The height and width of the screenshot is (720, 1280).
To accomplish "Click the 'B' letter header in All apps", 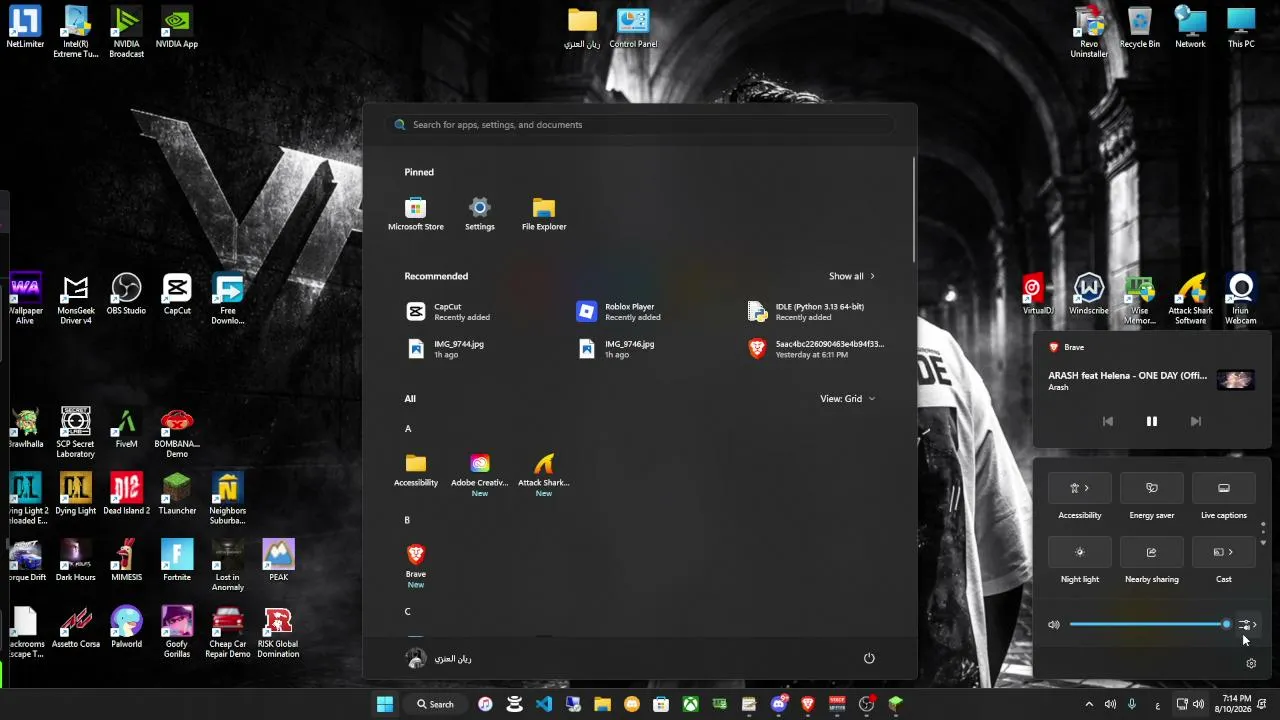I will point(407,520).
